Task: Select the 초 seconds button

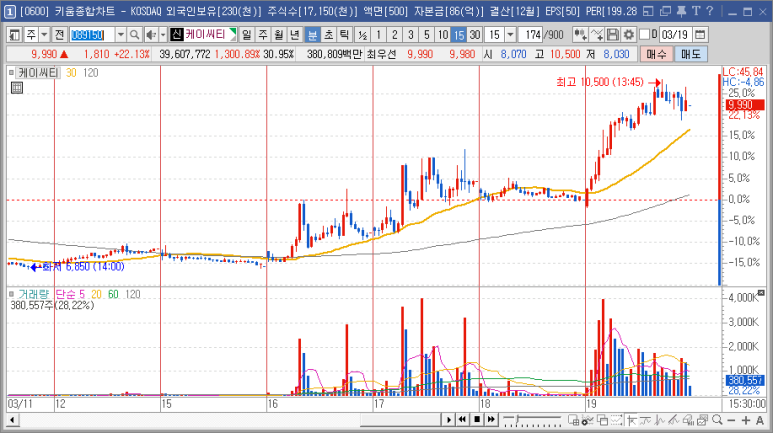Action: pos(328,35)
